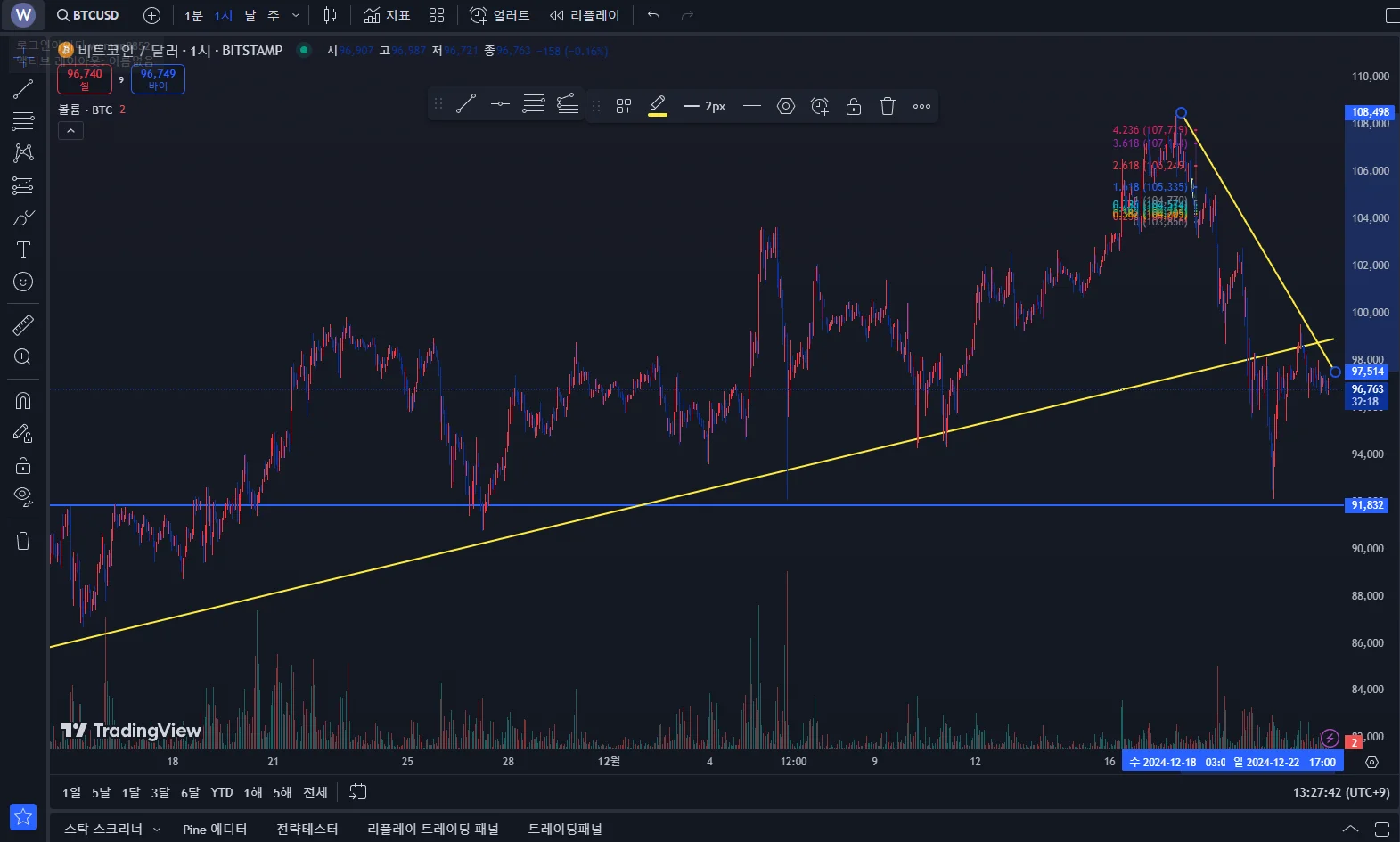Image resolution: width=1400 pixels, height=842 pixels.
Task: Click the 얼러트 alert button
Action: (499, 15)
